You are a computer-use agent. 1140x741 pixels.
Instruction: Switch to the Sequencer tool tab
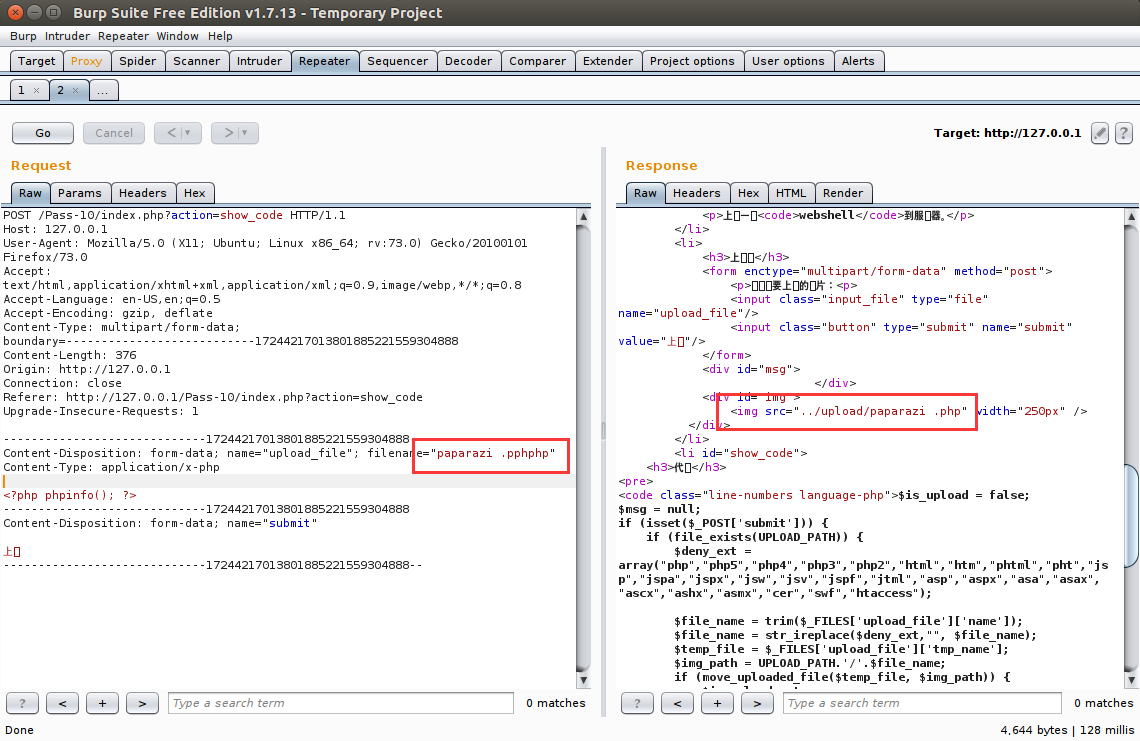coord(398,61)
